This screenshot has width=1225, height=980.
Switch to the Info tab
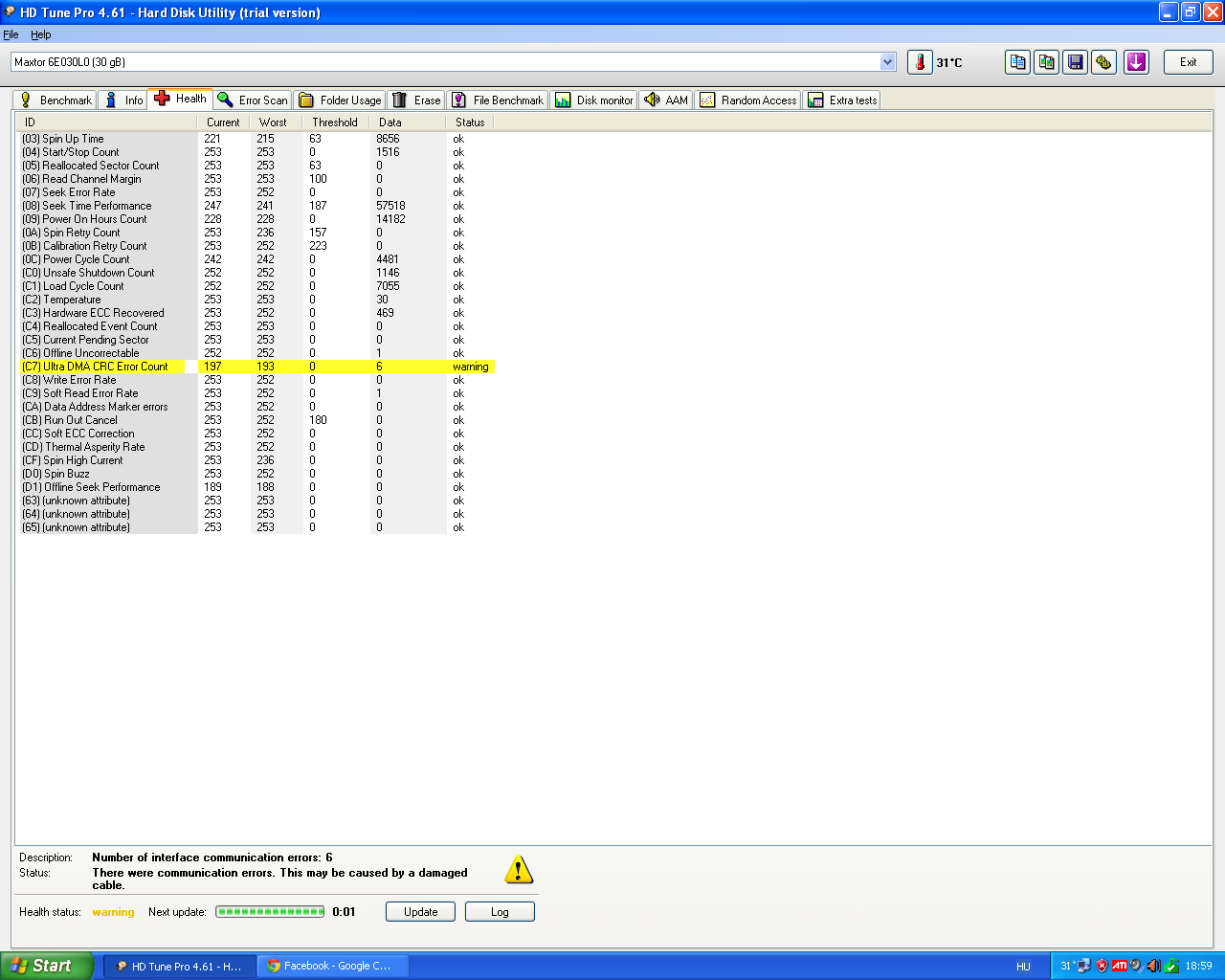[122, 100]
